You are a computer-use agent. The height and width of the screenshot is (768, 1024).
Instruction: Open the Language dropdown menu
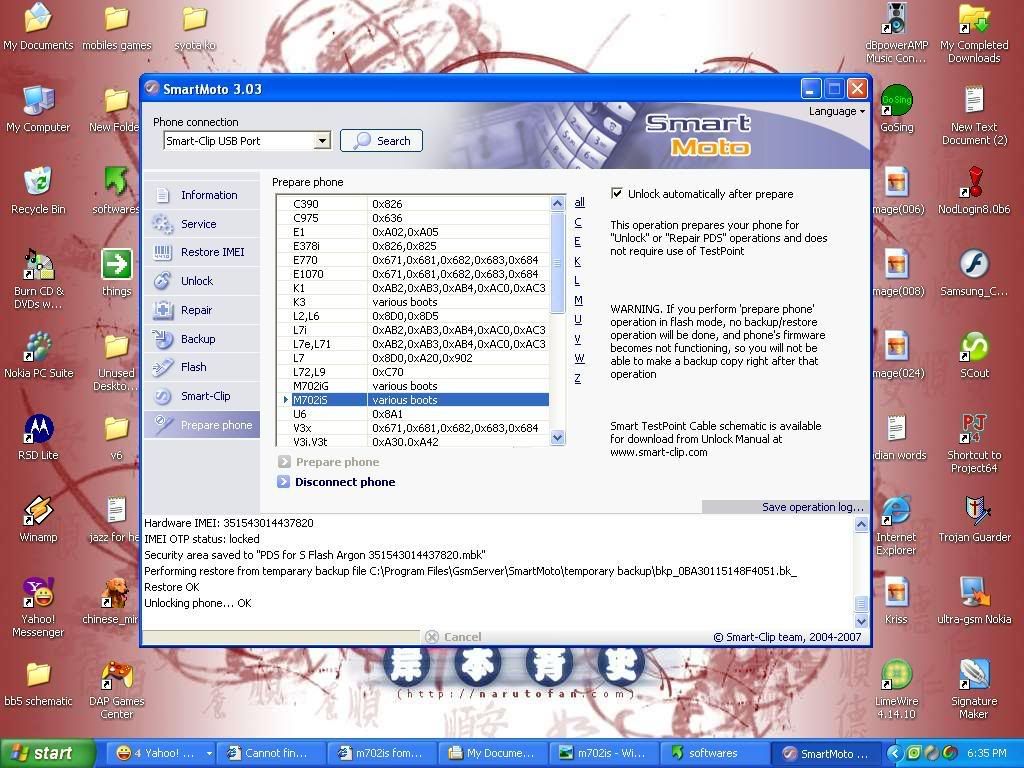pos(837,111)
